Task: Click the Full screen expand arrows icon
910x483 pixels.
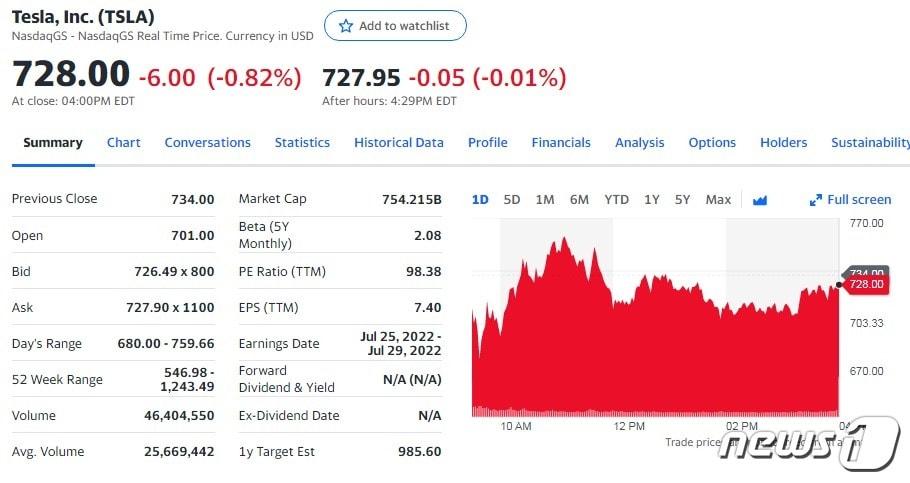Action: 815,200
